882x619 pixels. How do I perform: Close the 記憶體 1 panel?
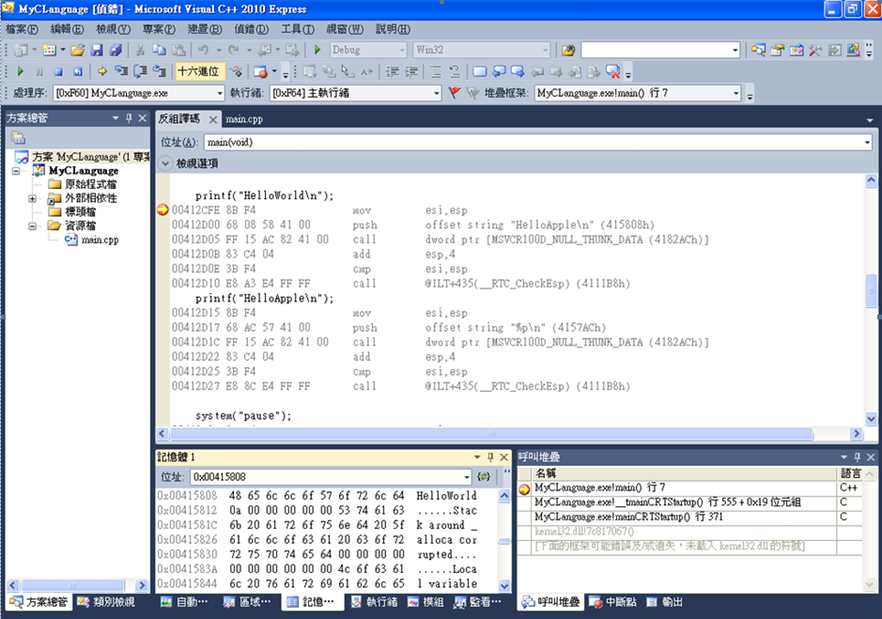504,457
